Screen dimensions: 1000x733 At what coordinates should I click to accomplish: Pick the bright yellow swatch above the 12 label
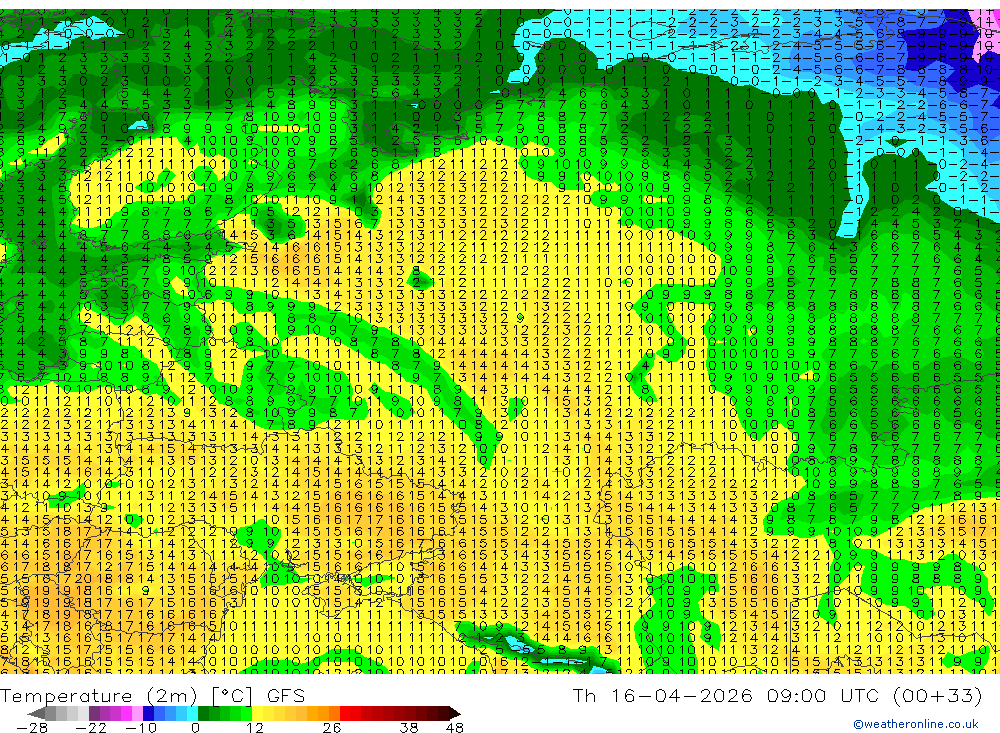click(257, 714)
